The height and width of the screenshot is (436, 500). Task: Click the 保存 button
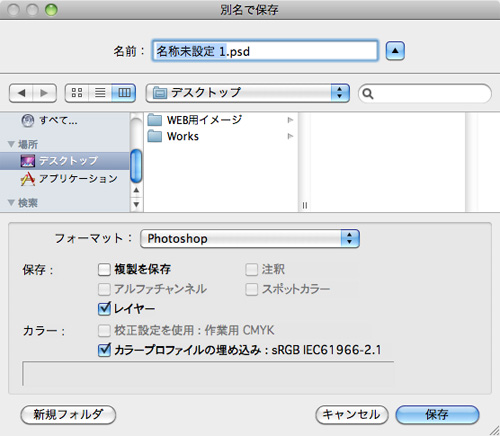point(437,415)
